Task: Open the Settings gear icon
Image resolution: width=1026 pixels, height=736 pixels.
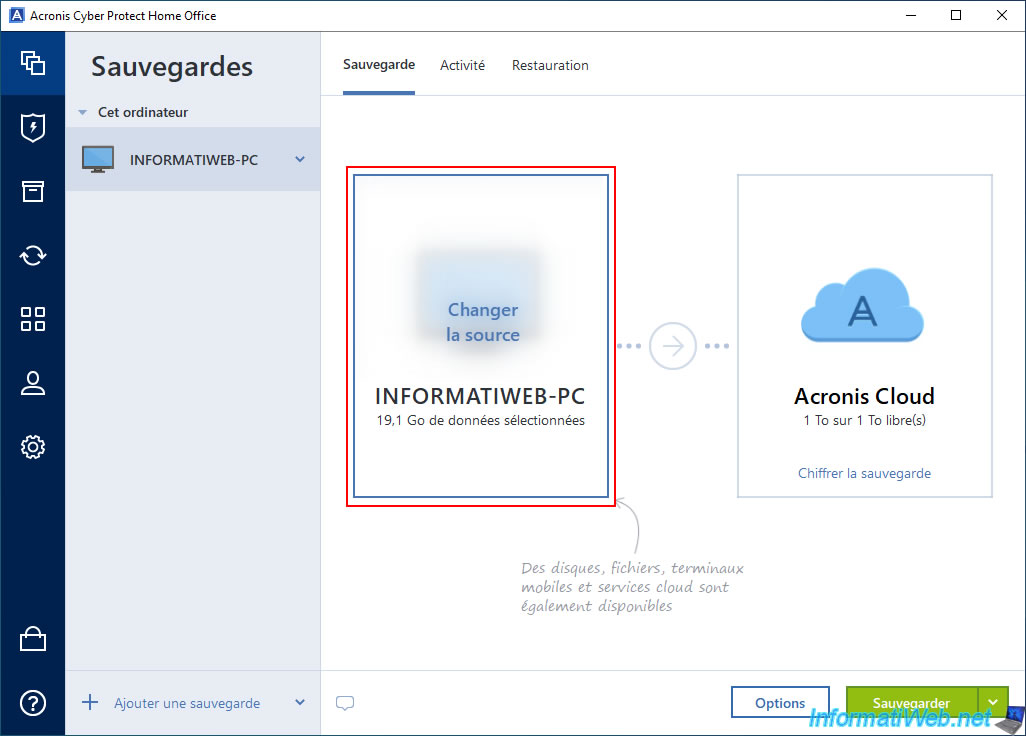Action: click(33, 447)
